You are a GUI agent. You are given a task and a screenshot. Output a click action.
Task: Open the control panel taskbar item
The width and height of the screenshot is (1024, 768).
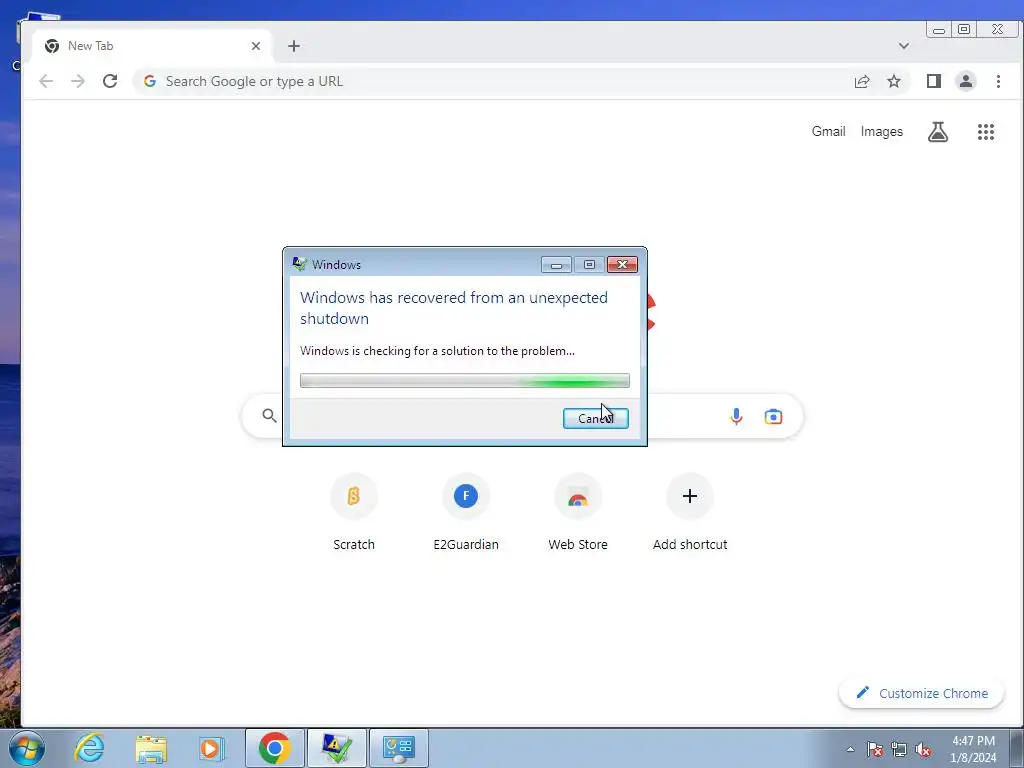pos(399,748)
